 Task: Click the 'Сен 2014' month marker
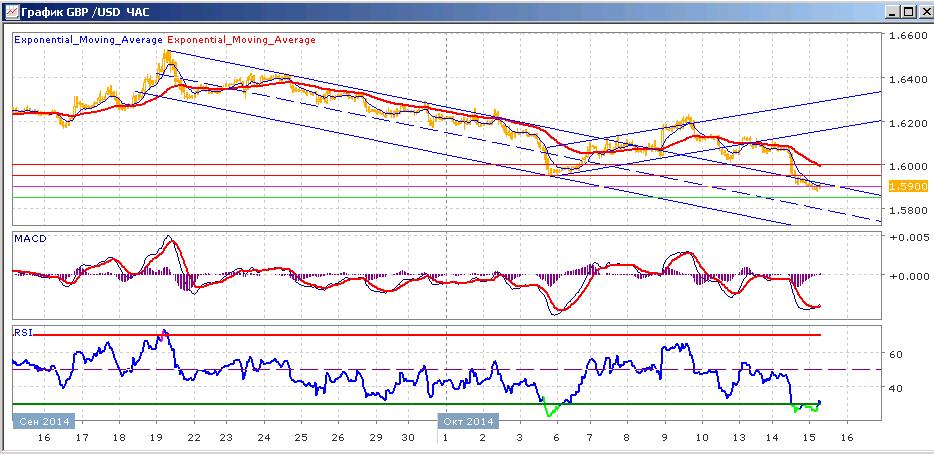pyautogui.click(x=44, y=421)
